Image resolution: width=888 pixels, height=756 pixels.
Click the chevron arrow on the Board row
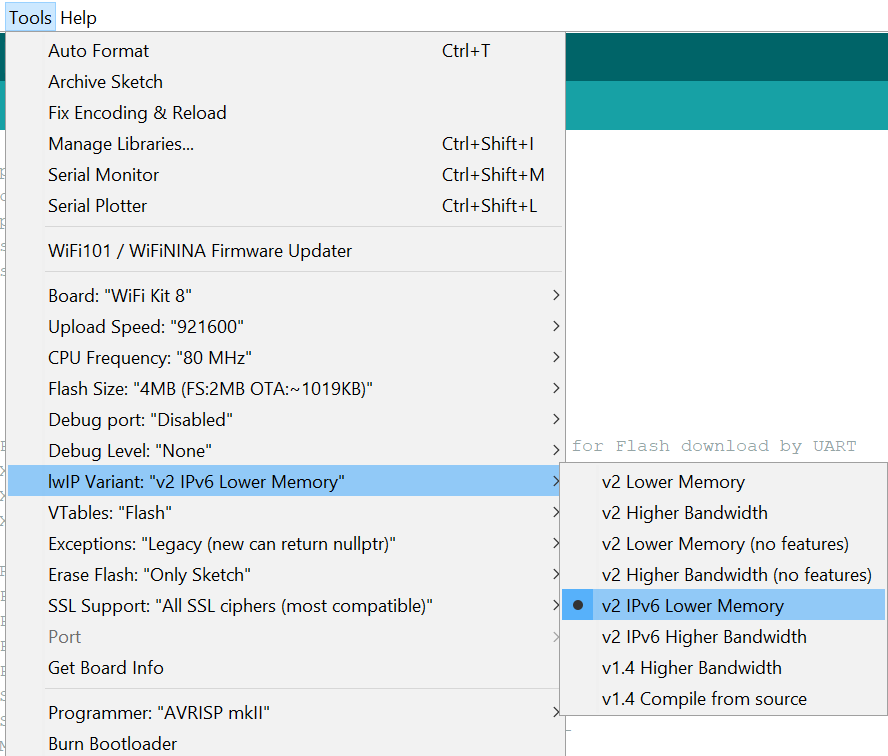pyautogui.click(x=556, y=295)
